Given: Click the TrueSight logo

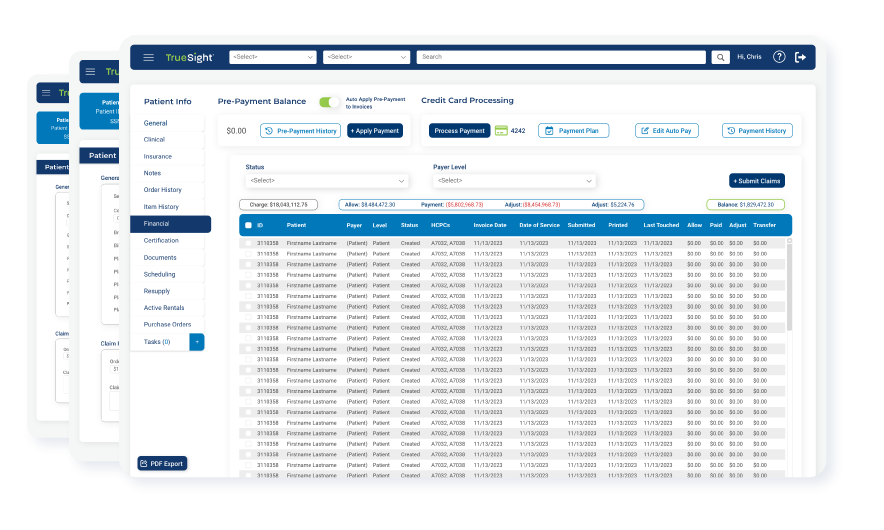Looking at the screenshot, I should pyautogui.click(x=189, y=57).
